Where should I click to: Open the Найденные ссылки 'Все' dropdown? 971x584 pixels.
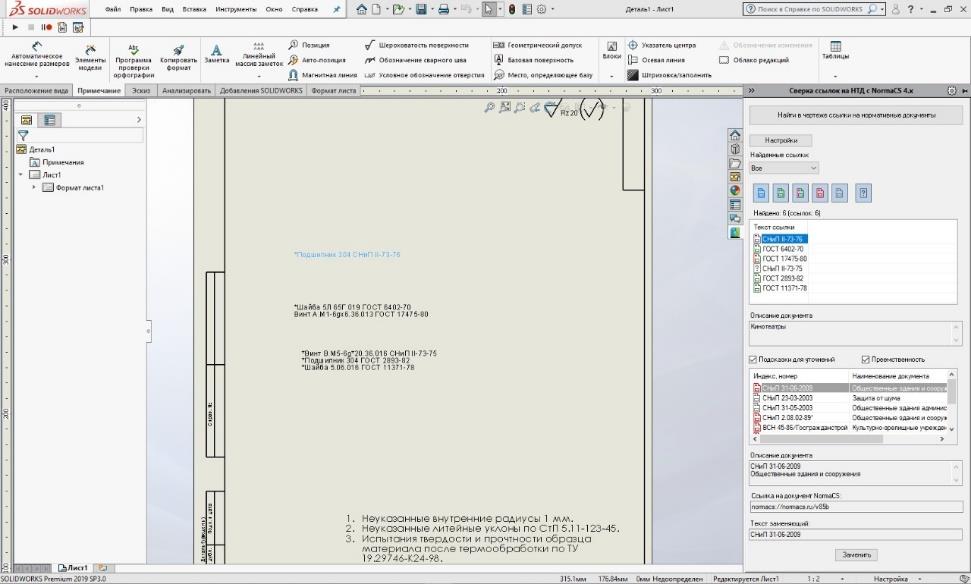point(784,168)
